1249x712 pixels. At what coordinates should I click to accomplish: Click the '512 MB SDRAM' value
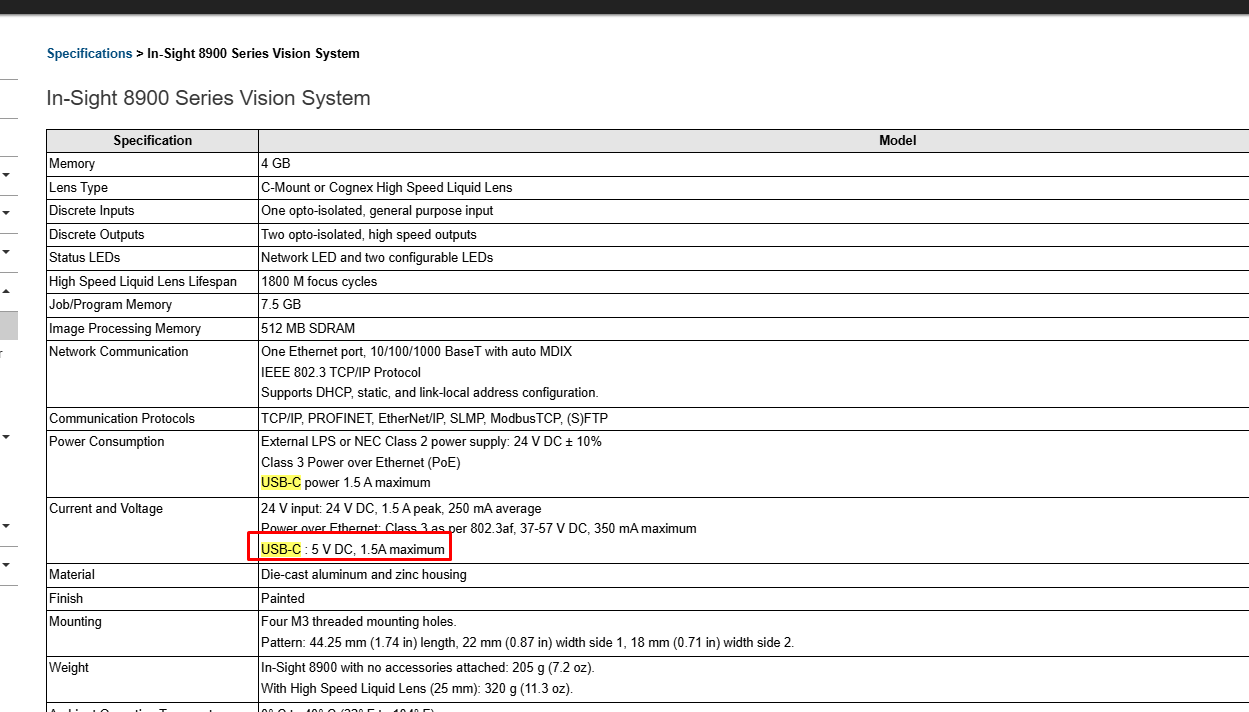point(308,328)
